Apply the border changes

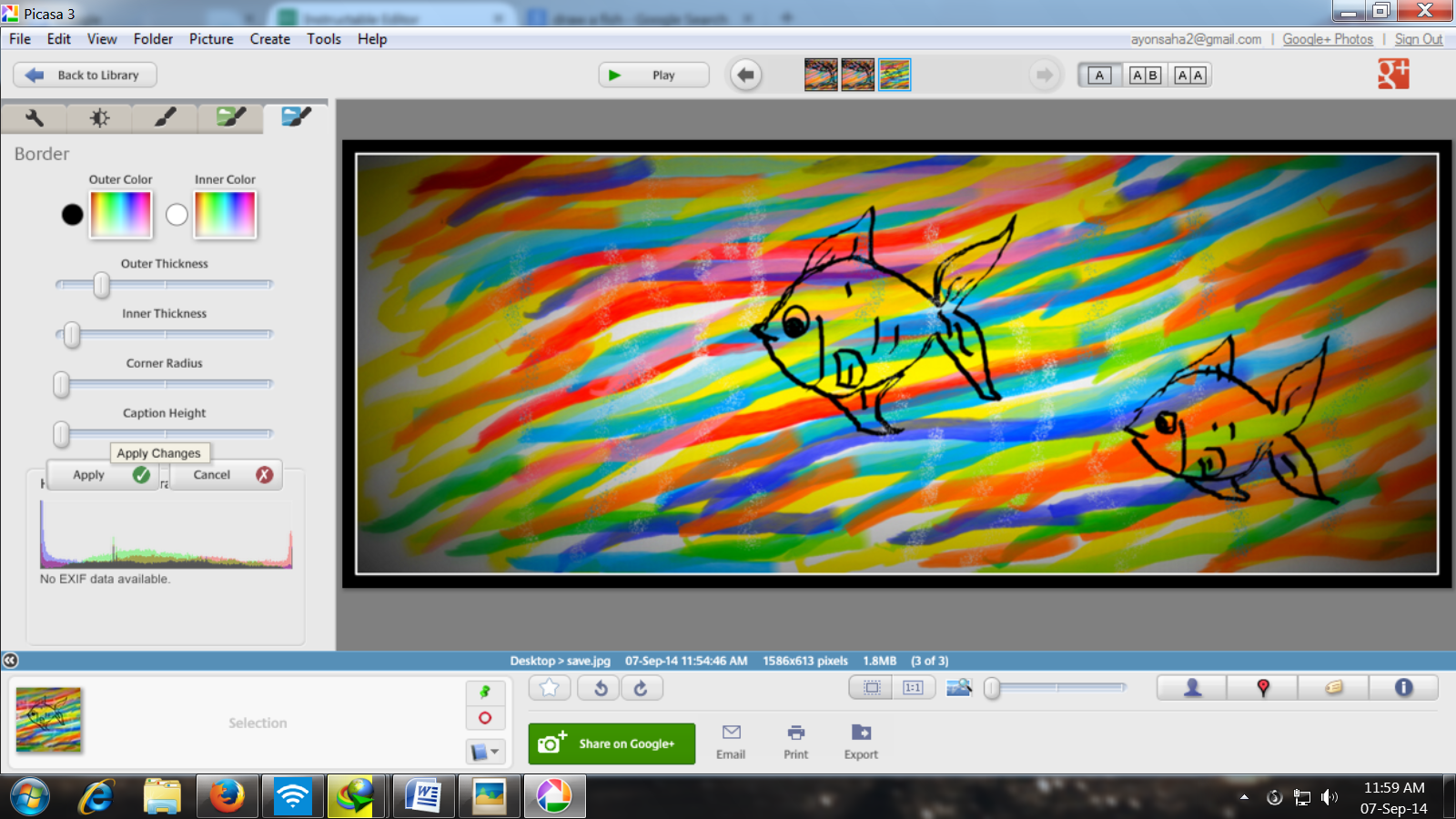click(x=103, y=475)
